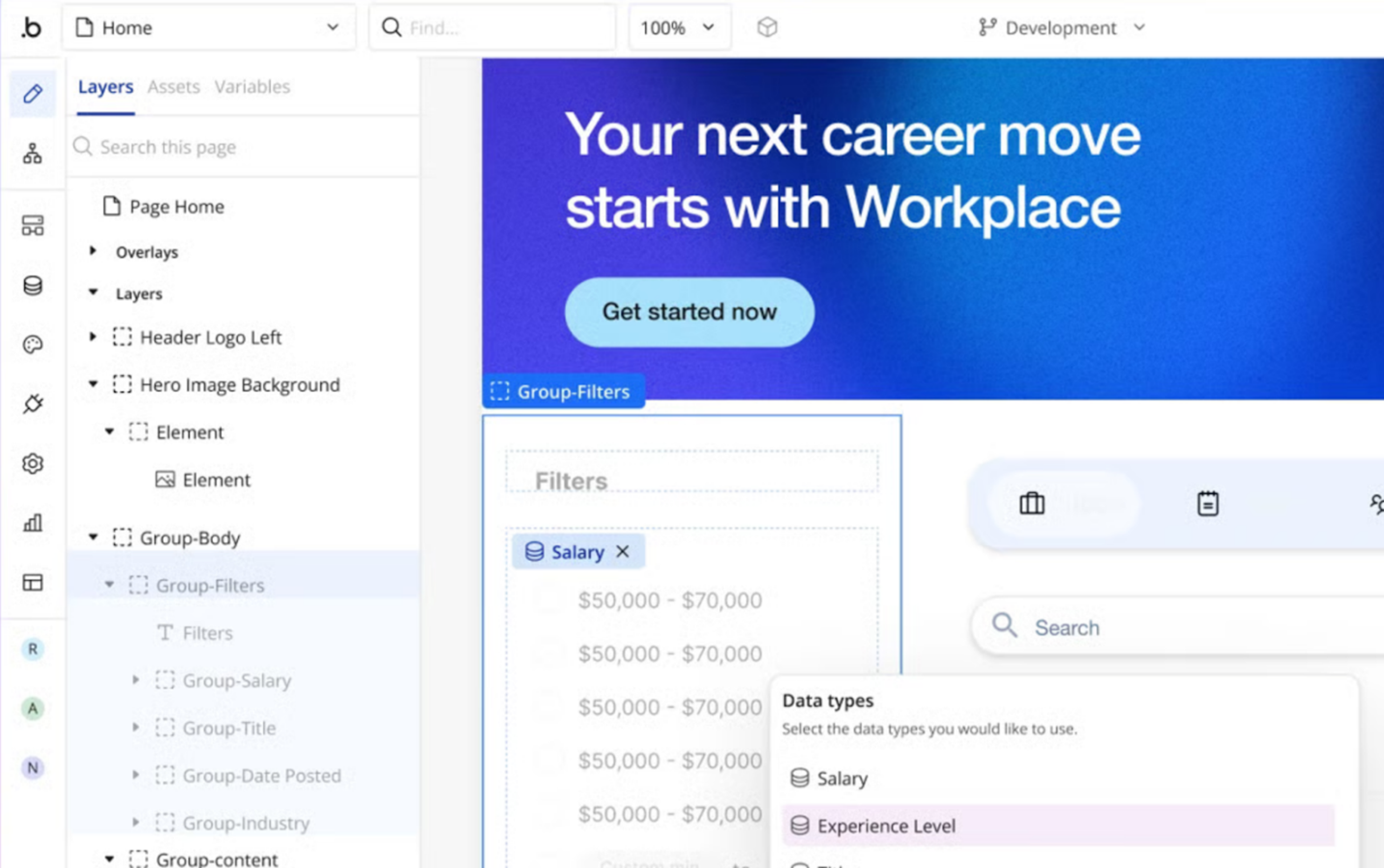This screenshot has height=868, width=1384.
Task: Expand the Overlays tree section
Action: (x=93, y=251)
